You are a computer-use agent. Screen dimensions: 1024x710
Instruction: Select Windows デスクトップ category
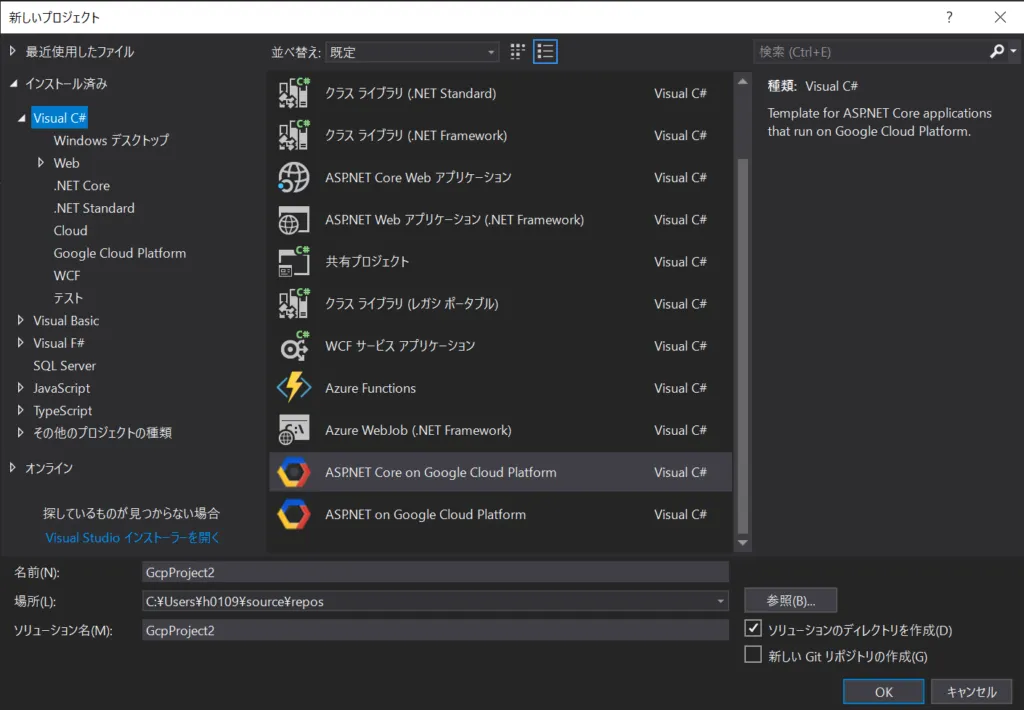[x=111, y=140]
